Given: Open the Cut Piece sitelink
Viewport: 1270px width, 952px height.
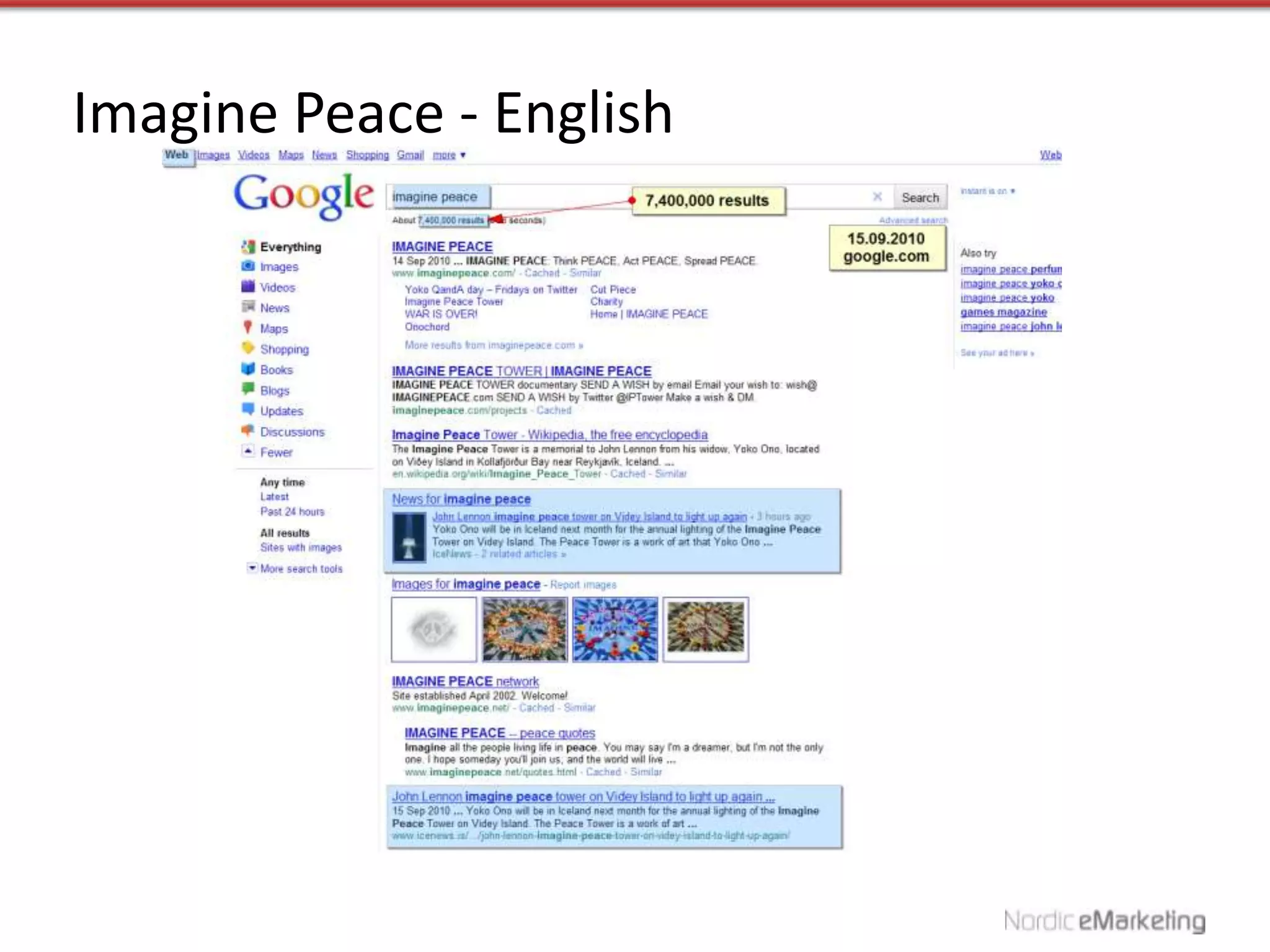Looking at the screenshot, I should (x=613, y=289).
